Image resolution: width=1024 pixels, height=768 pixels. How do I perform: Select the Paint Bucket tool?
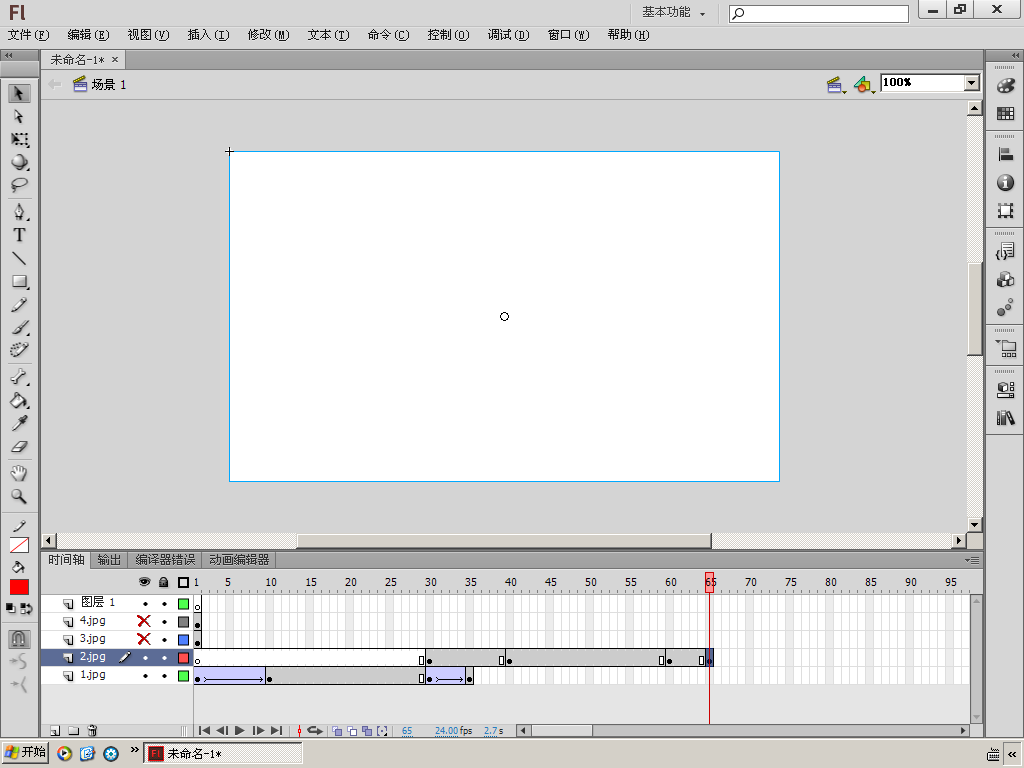(x=19, y=400)
